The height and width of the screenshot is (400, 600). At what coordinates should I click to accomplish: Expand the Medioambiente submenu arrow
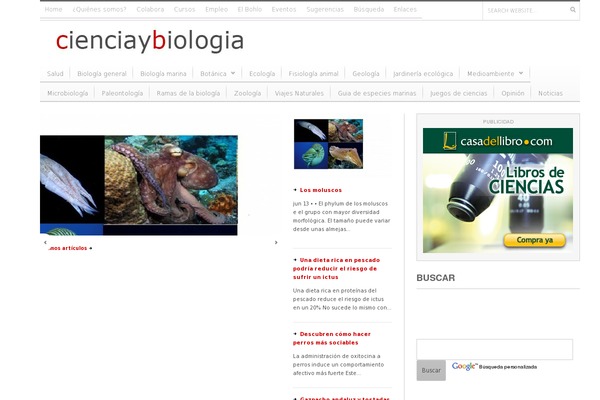pos(521,73)
